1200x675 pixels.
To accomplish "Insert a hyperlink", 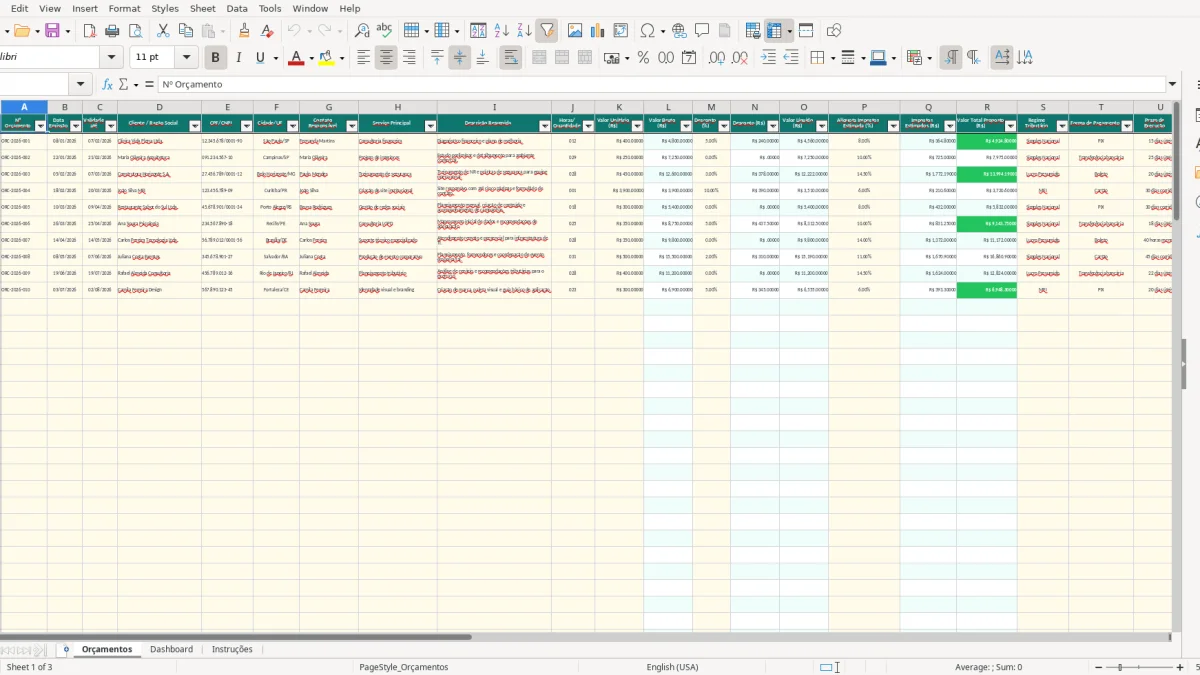I will click(x=679, y=31).
